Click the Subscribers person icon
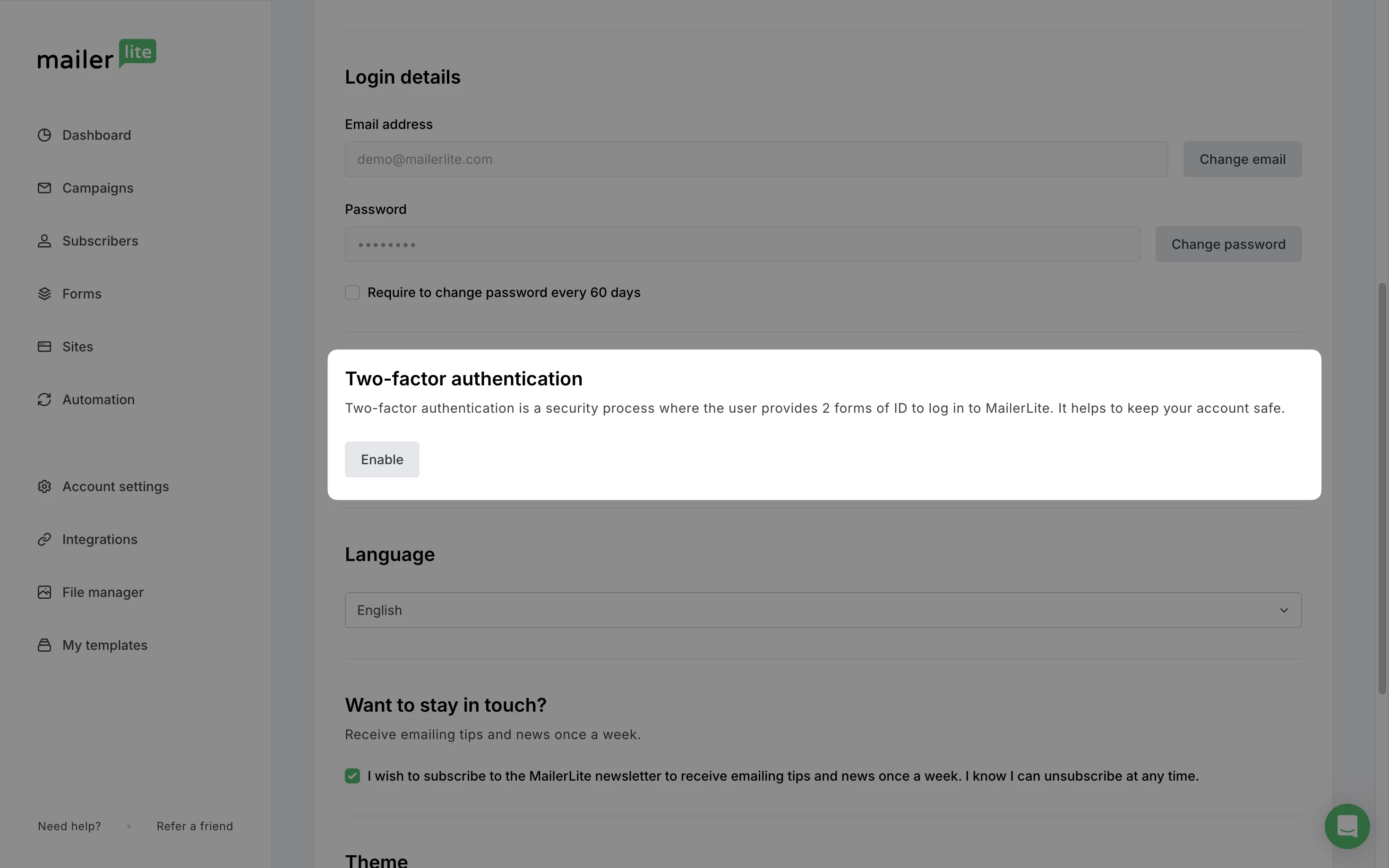The width and height of the screenshot is (1389, 868). tap(44, 241)
